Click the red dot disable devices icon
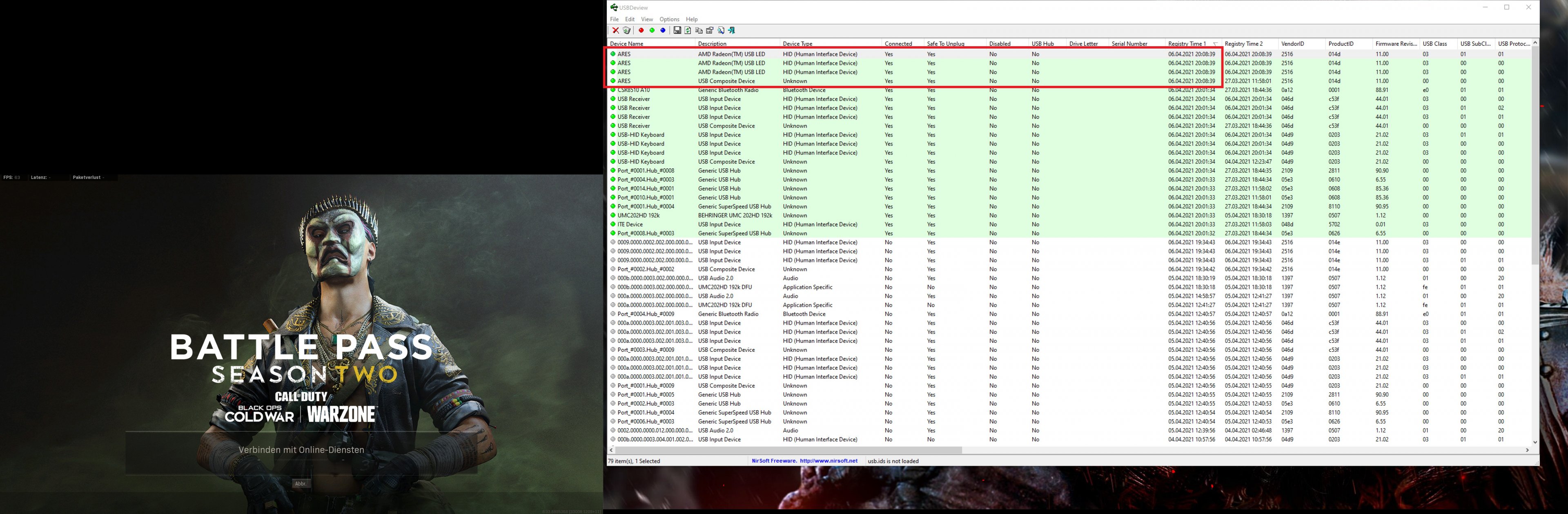This screenshot has height=514, width=1568. (x=641, y=31)
